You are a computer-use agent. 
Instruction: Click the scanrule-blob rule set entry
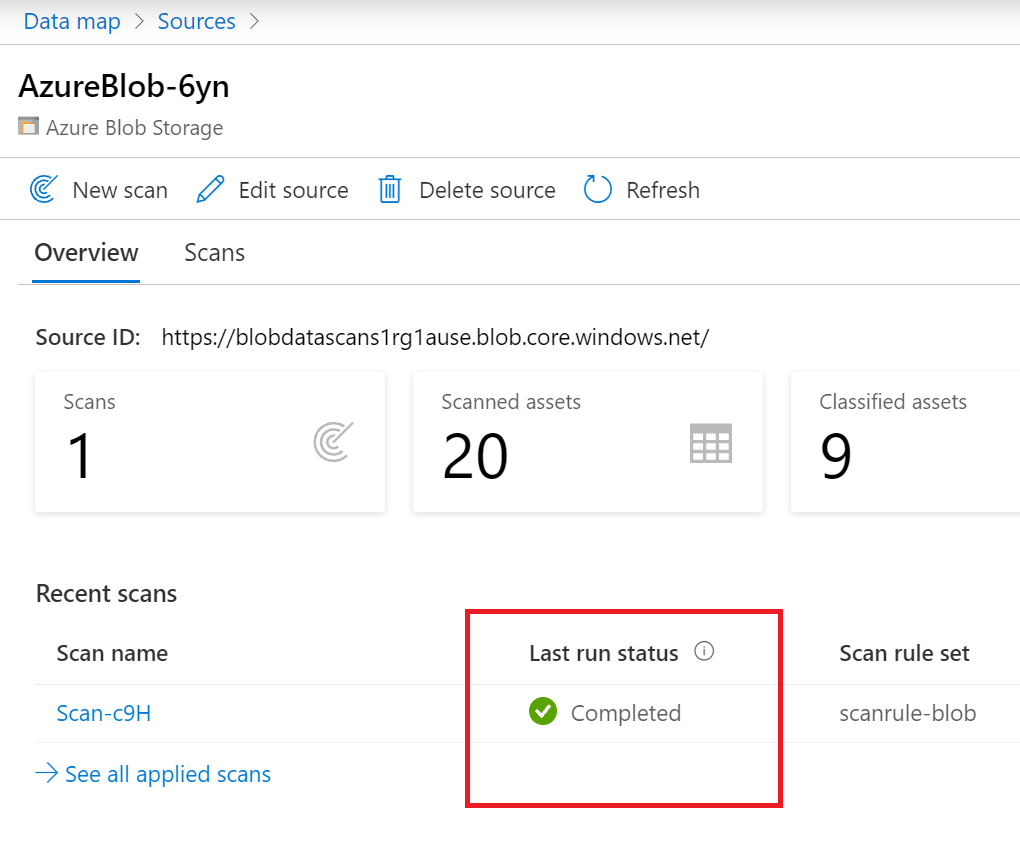pyautogui.click(x=907, y=713)
